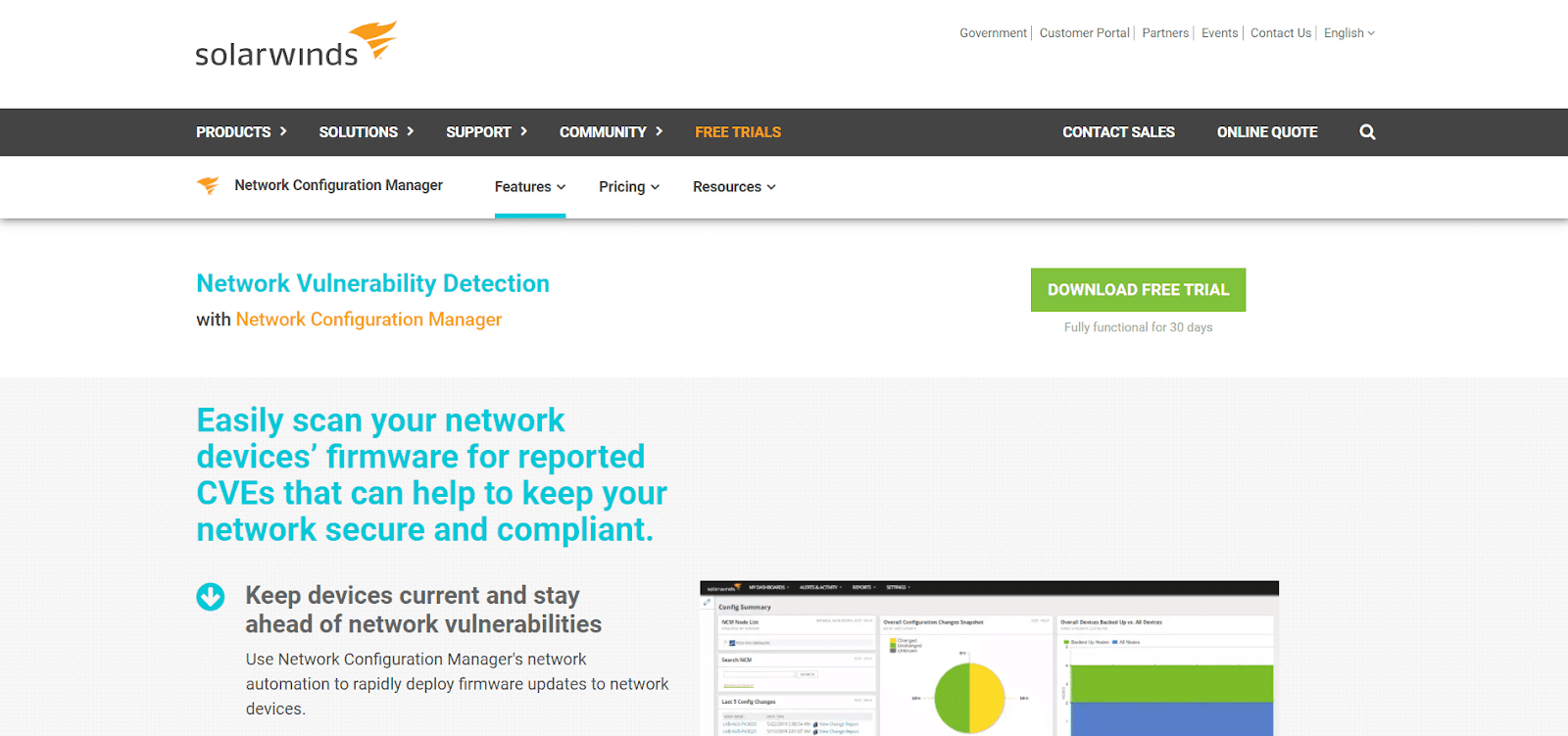Image resolution: width=1568 pixels, height=736 pixels.
Task: Open the Events link
Action: tap(1220, 33)
